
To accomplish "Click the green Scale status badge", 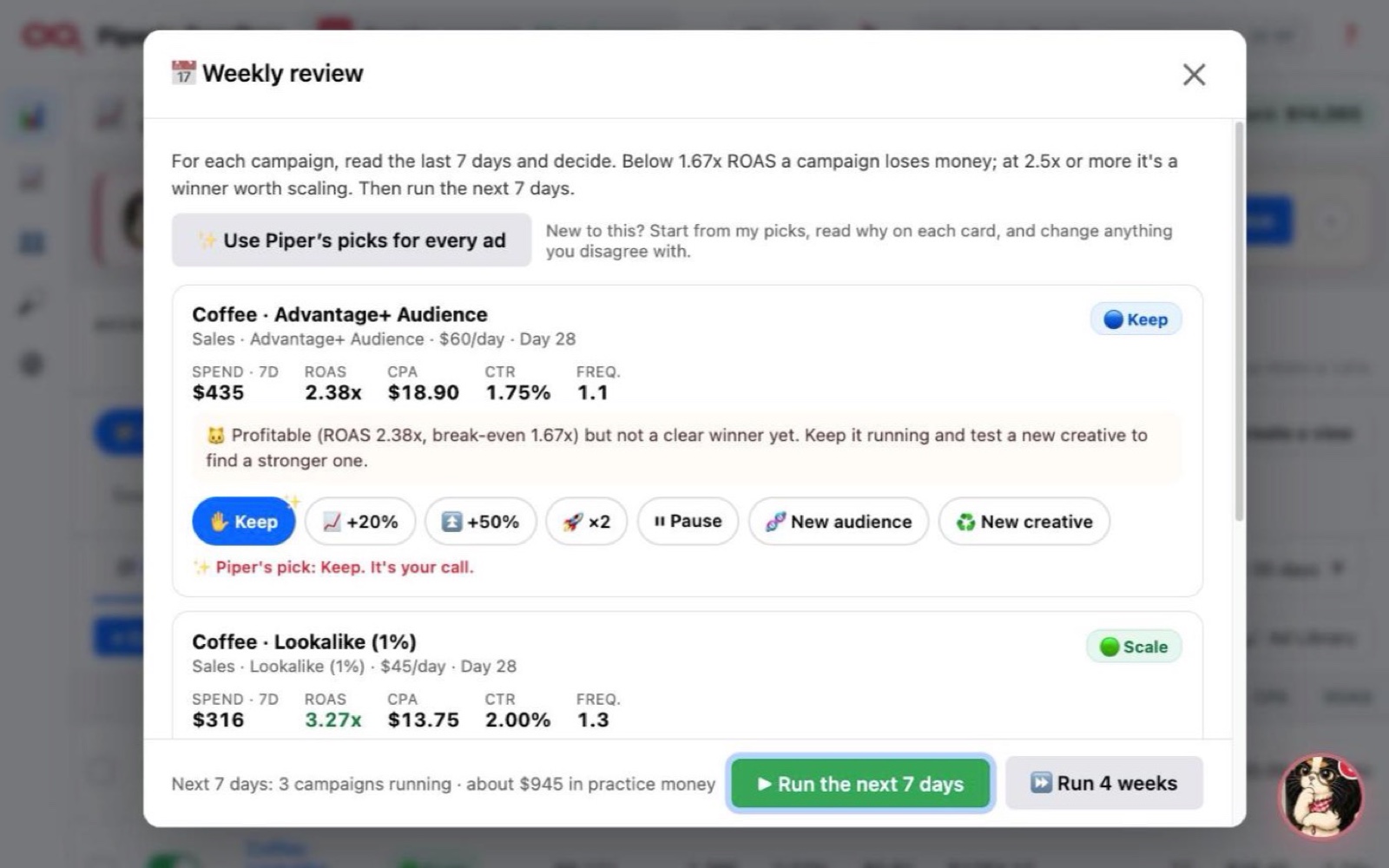I will pyautogui.click(x=1134, y=647).
